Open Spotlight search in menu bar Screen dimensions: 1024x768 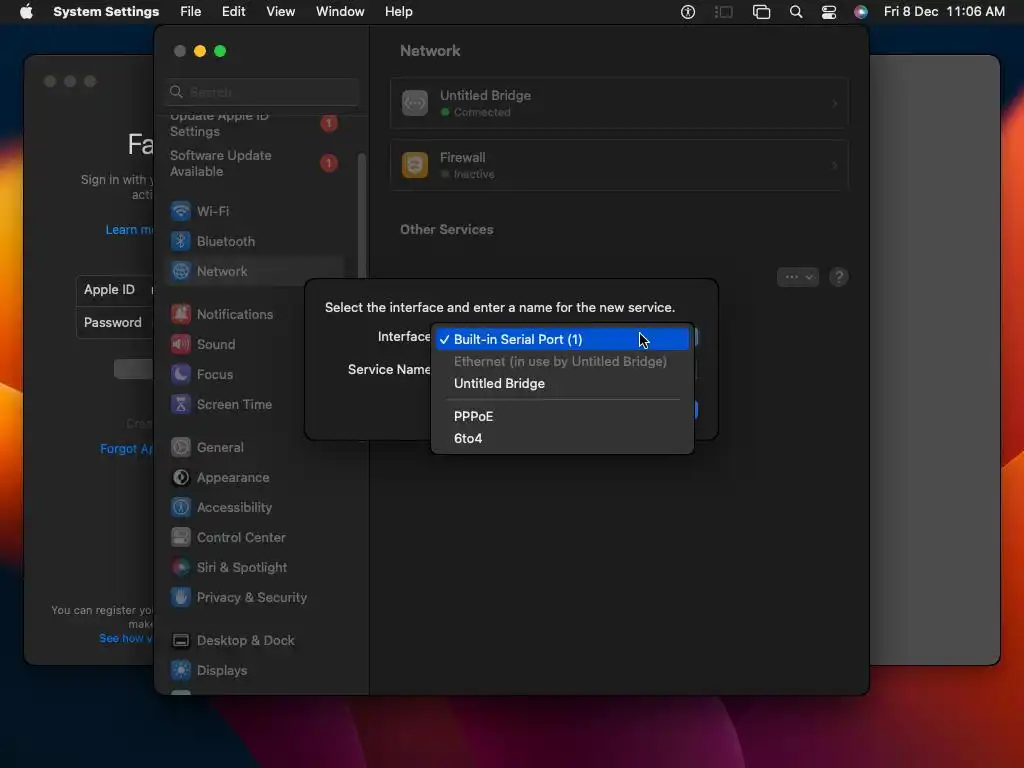point(795,12)
